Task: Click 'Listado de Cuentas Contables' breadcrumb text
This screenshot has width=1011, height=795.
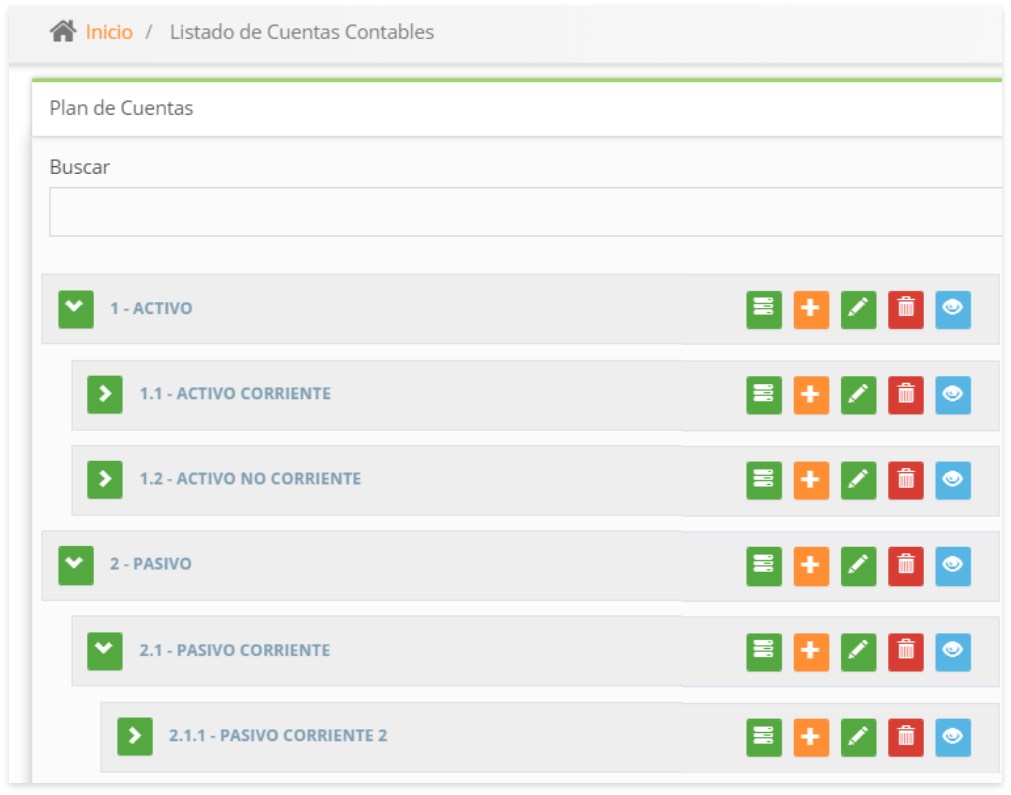Action: 302,32
